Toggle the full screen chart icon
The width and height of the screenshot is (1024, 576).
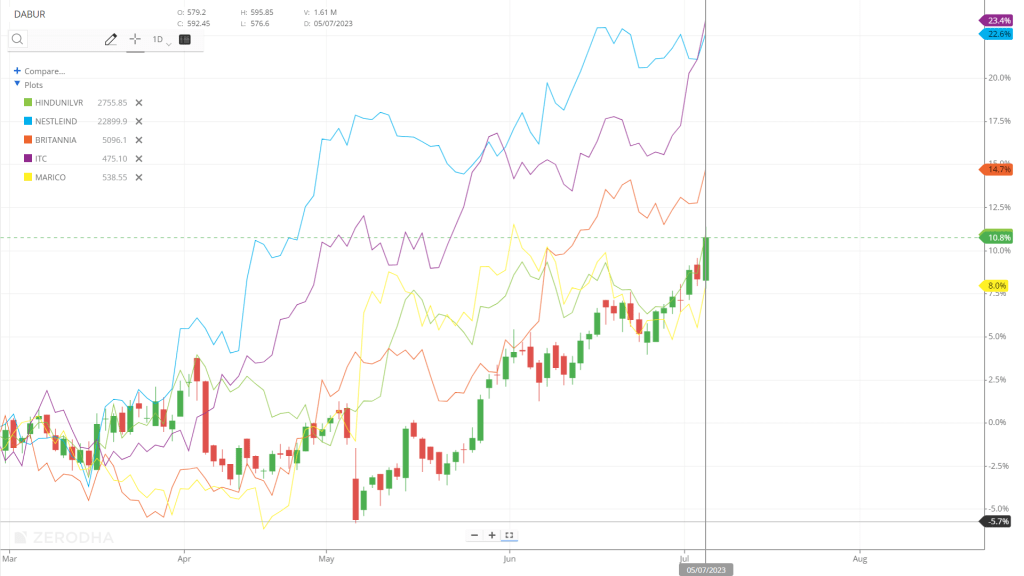pyautogui.click(x=509, y=535)
